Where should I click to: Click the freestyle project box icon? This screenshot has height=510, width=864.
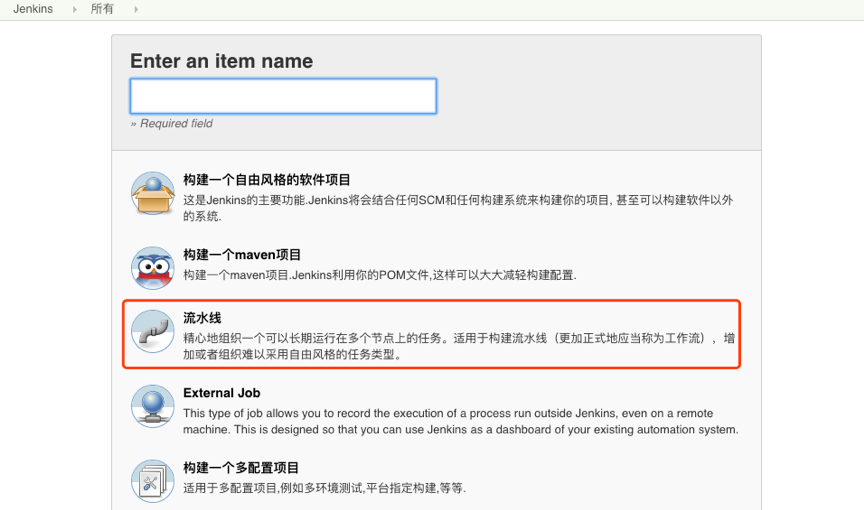[x=153, y=193]
